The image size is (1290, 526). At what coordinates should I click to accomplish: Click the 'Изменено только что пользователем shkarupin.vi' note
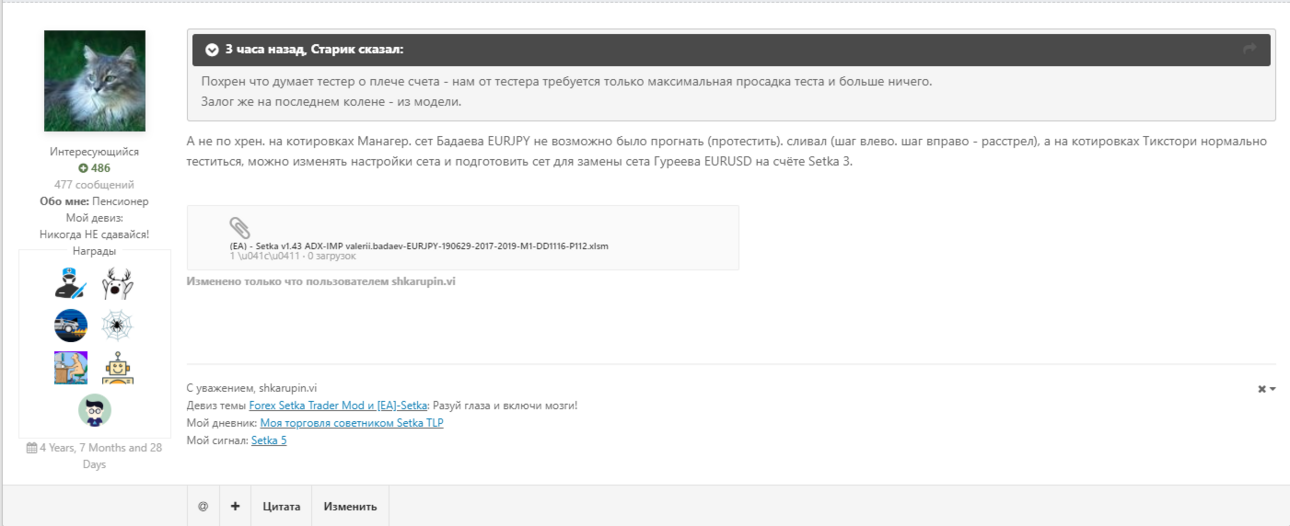[321, 281]
